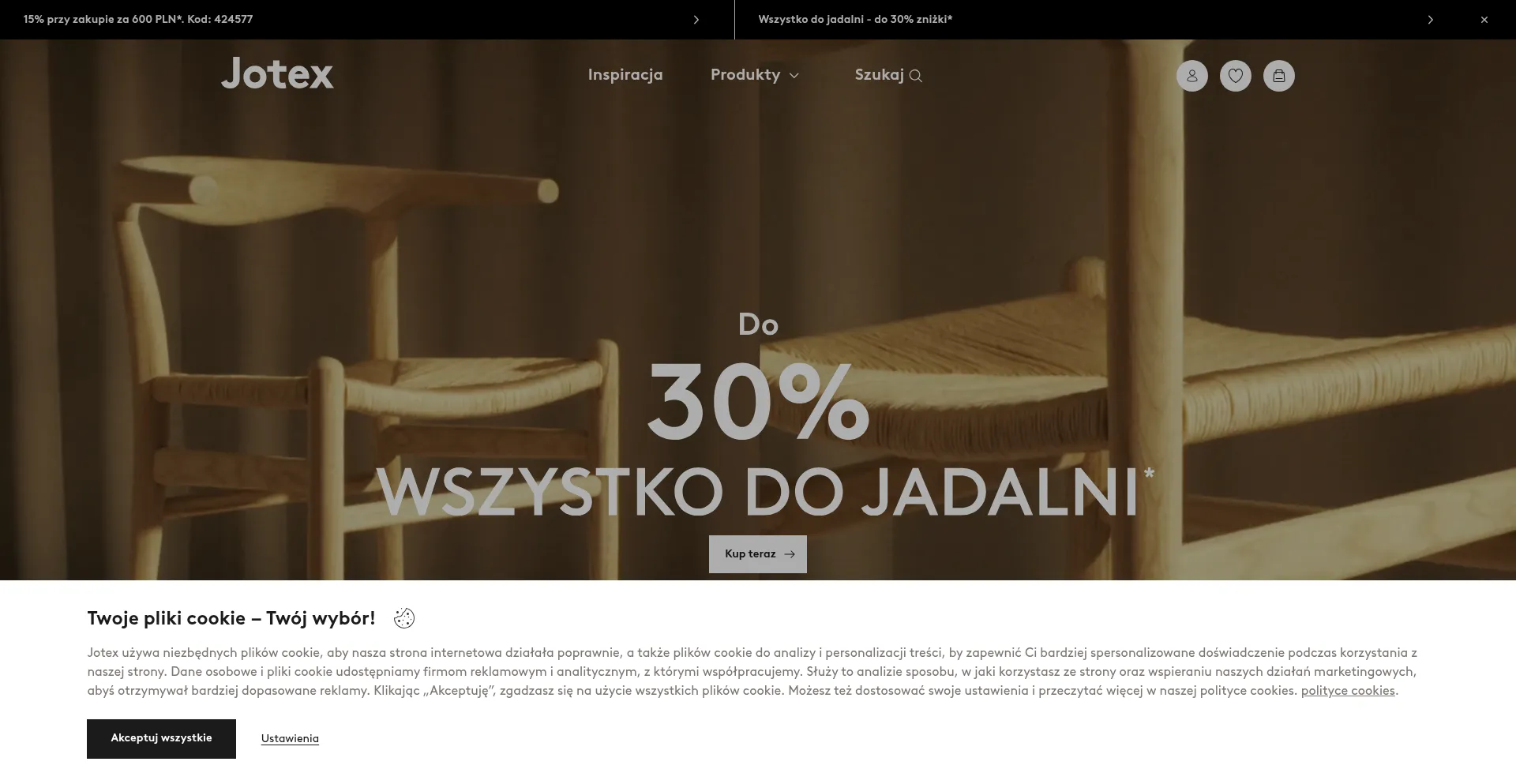Viewport: 1516px width, 784px height.
Task: Open the user account icon
Action: click(x=1192, y=76)
